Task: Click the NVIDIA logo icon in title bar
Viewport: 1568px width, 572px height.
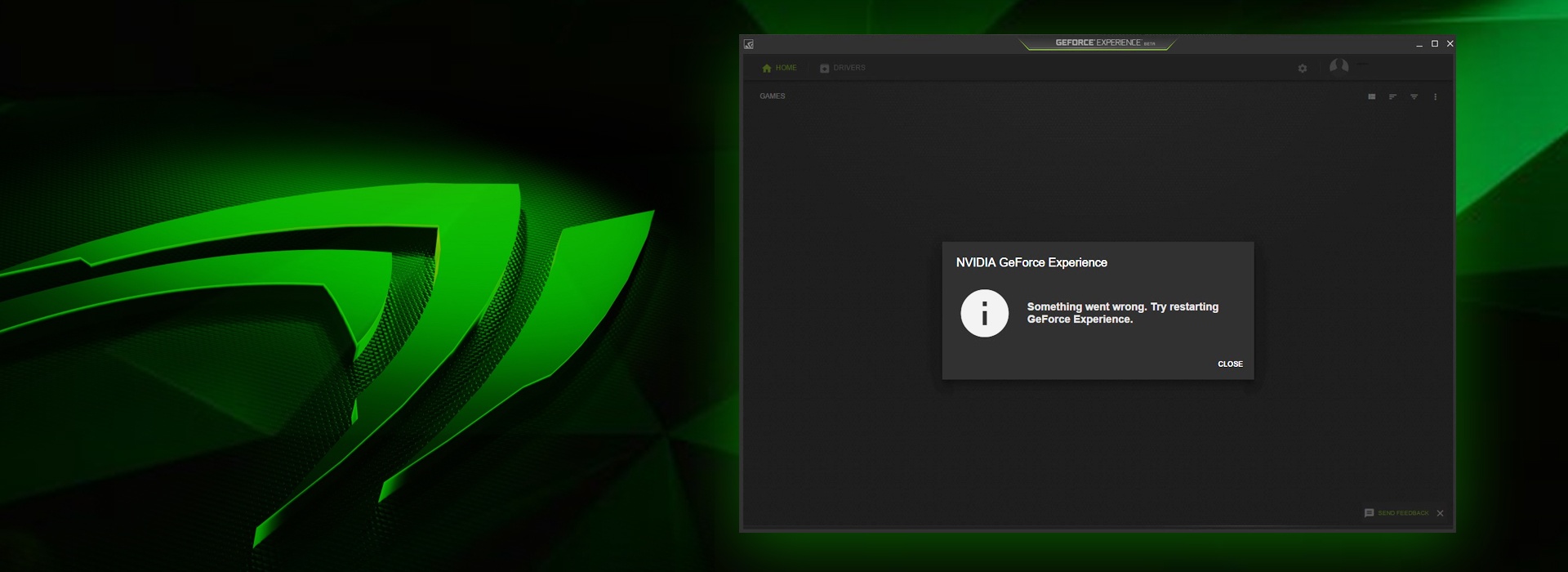Action: click(x=749, y=44)
